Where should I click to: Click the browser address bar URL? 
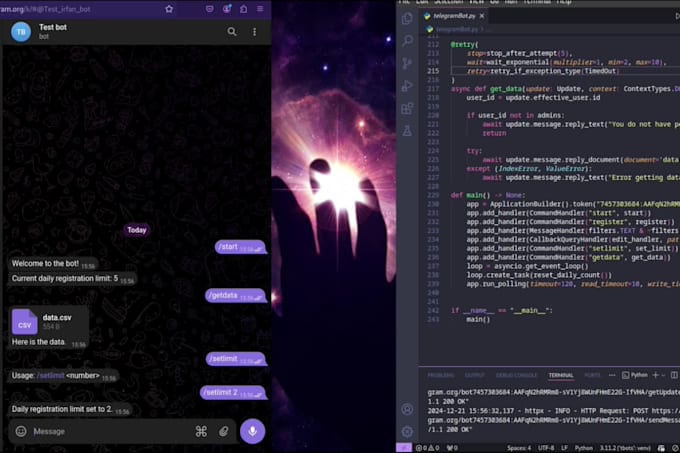coord(46,9)
